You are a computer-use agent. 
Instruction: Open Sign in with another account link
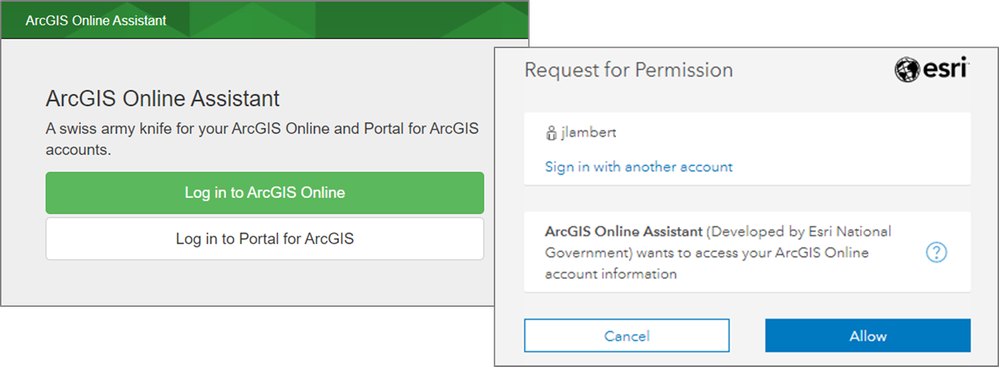638,167
